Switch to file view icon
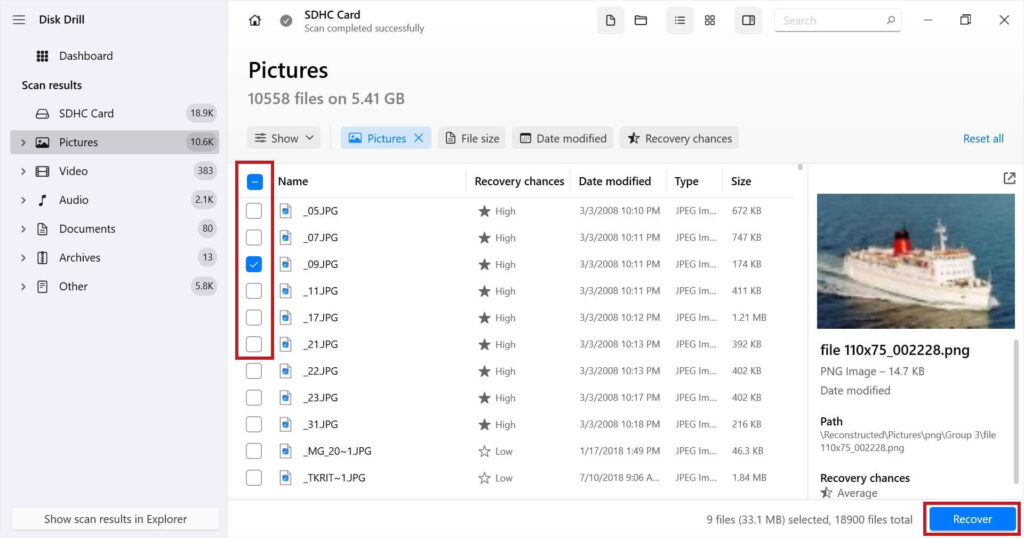This screenshot has height=538, width=1024. (x=611, y=20)
